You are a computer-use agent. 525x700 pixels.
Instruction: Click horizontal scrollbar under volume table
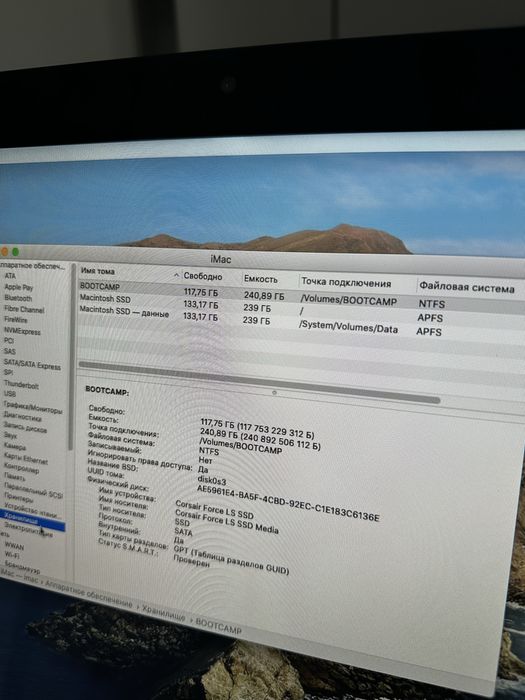point(259,382)
